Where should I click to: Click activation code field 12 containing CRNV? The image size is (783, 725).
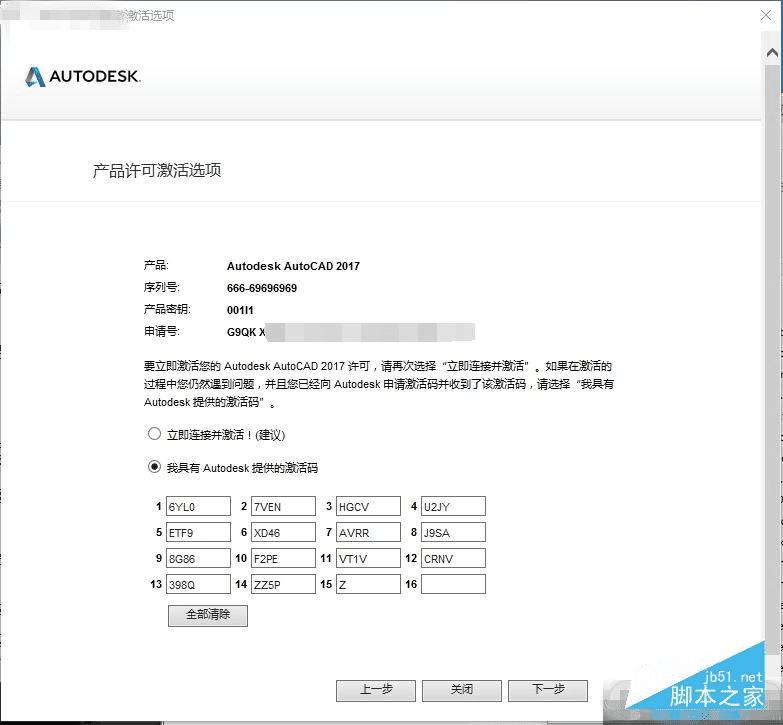(x=453, y=558)
